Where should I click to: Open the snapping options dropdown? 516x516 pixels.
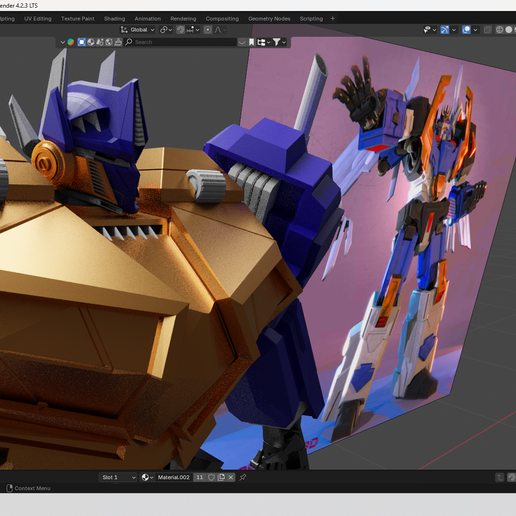pos(193,30)
